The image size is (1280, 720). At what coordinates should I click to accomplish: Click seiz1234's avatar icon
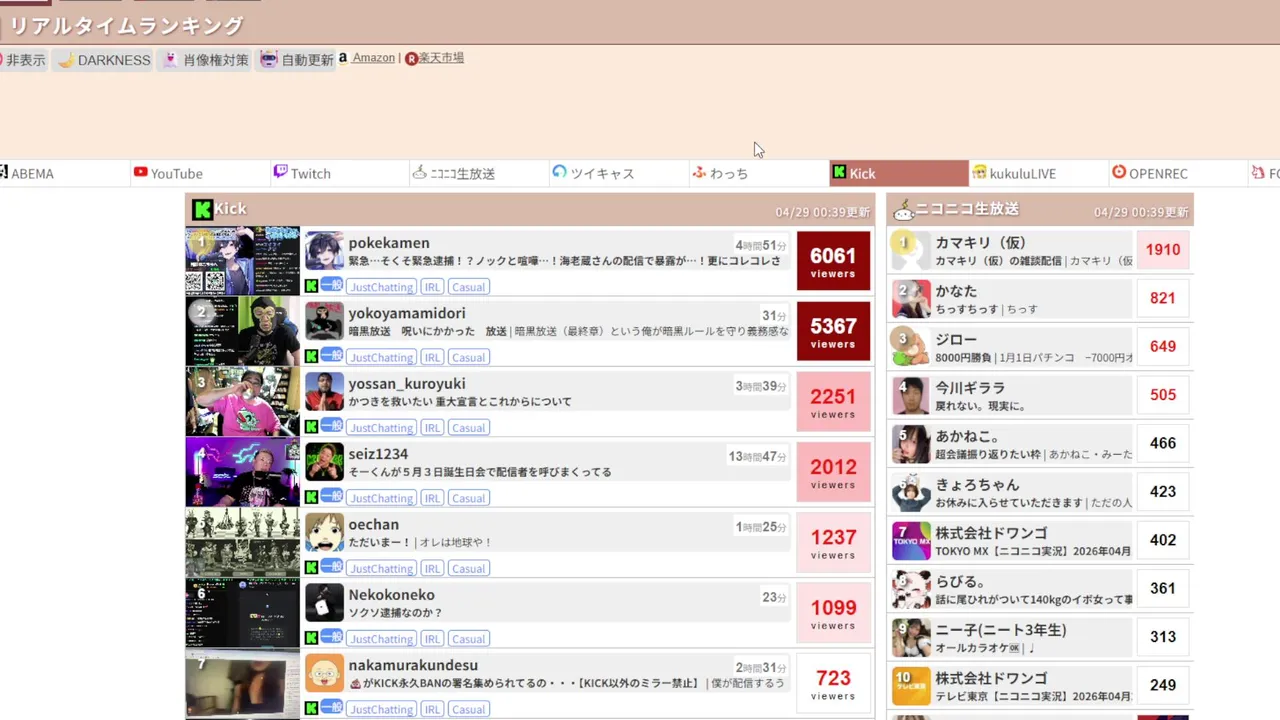pyautogui.click(x=324, y=462)
